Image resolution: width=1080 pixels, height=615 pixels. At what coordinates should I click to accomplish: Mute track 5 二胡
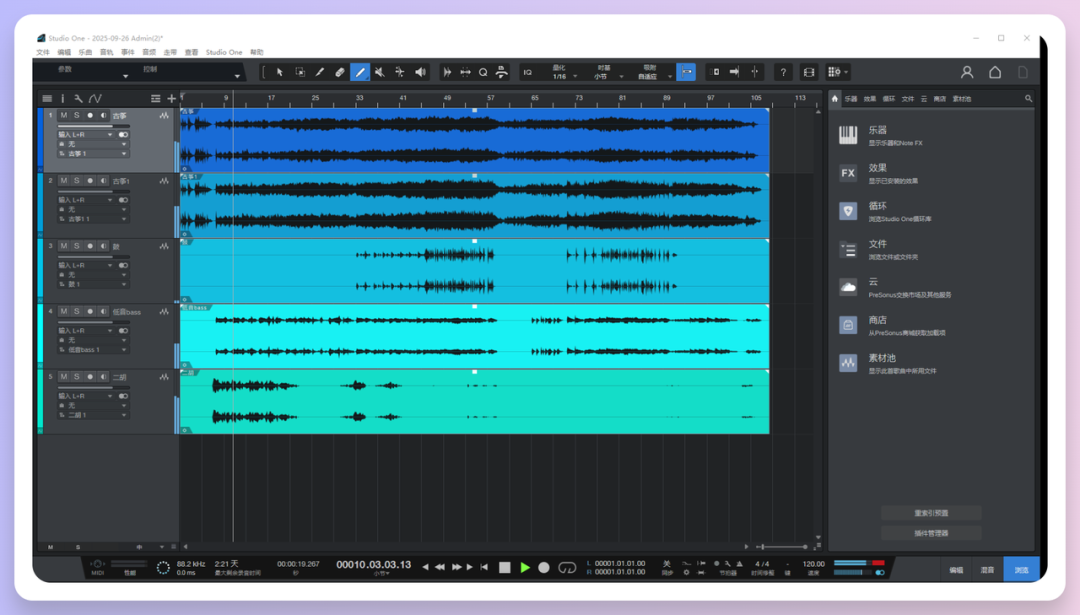coord(64,377)
